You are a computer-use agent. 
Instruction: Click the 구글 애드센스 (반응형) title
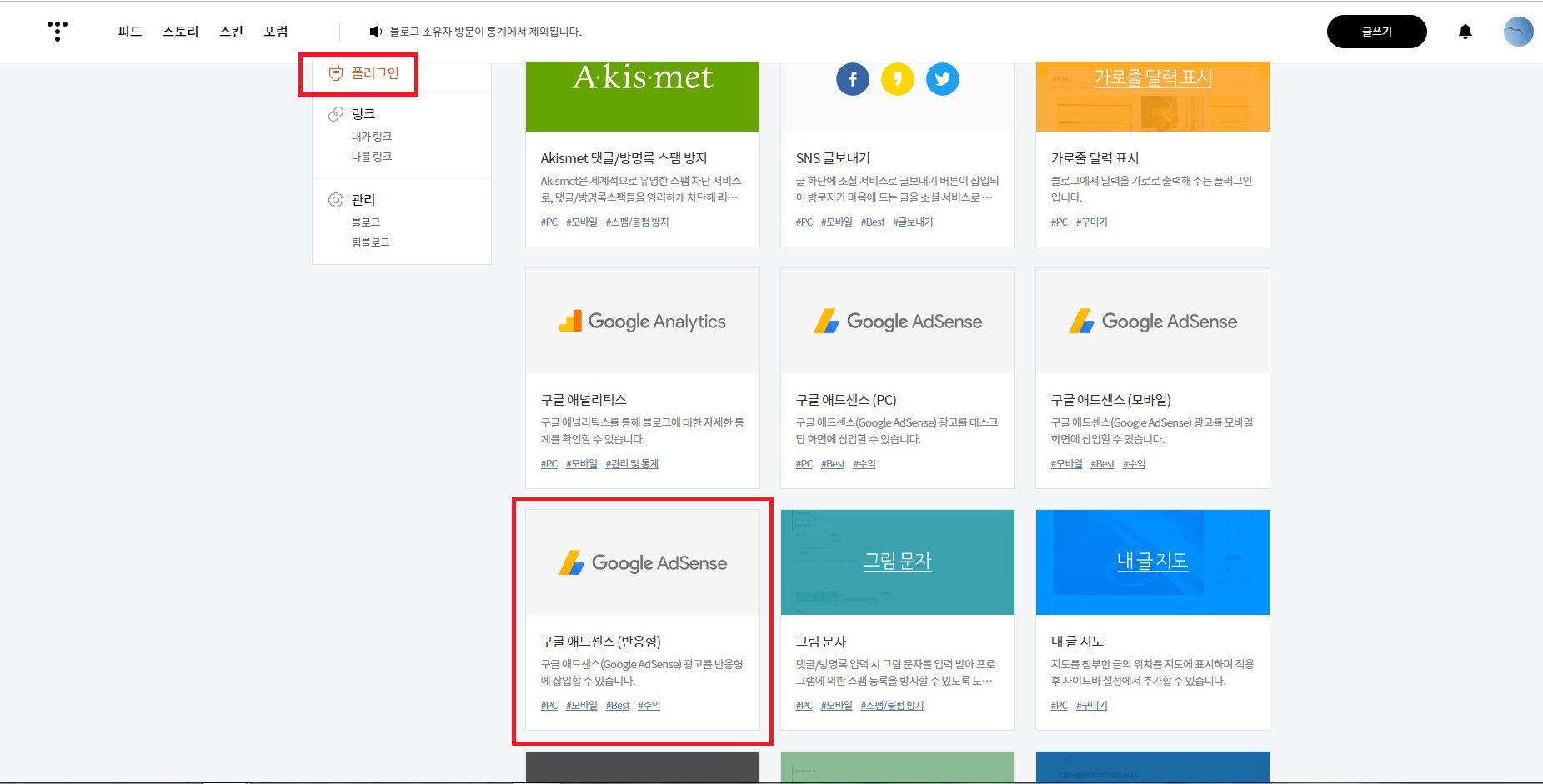[601, 642]
